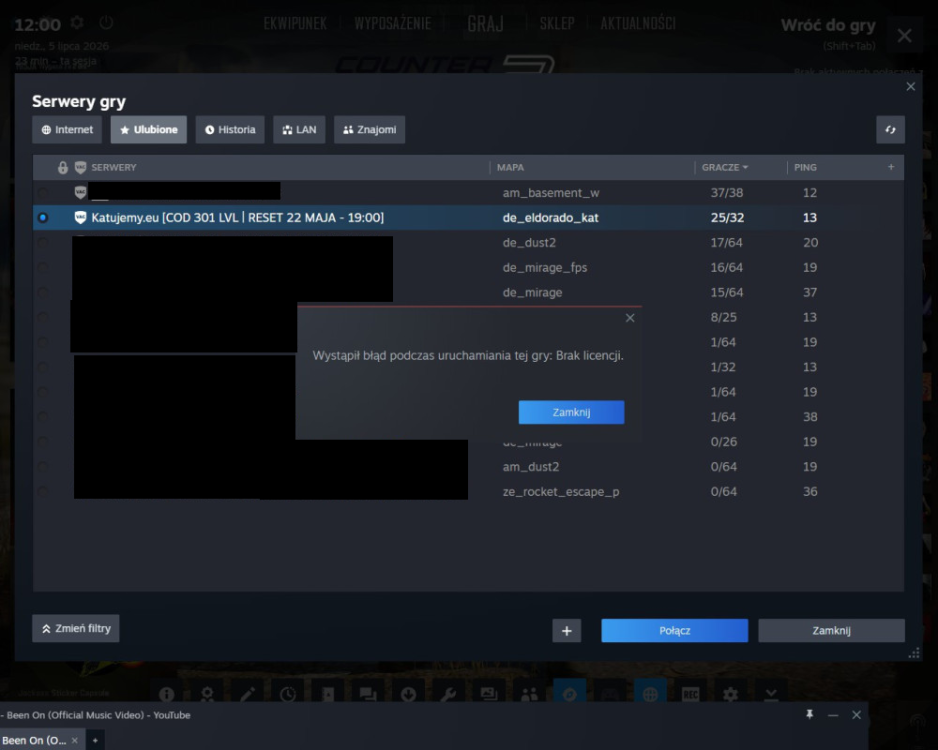Add a server using the plus button beside Połącz
This screenshot has width=938, height=750.
click(x=567, y=630)
